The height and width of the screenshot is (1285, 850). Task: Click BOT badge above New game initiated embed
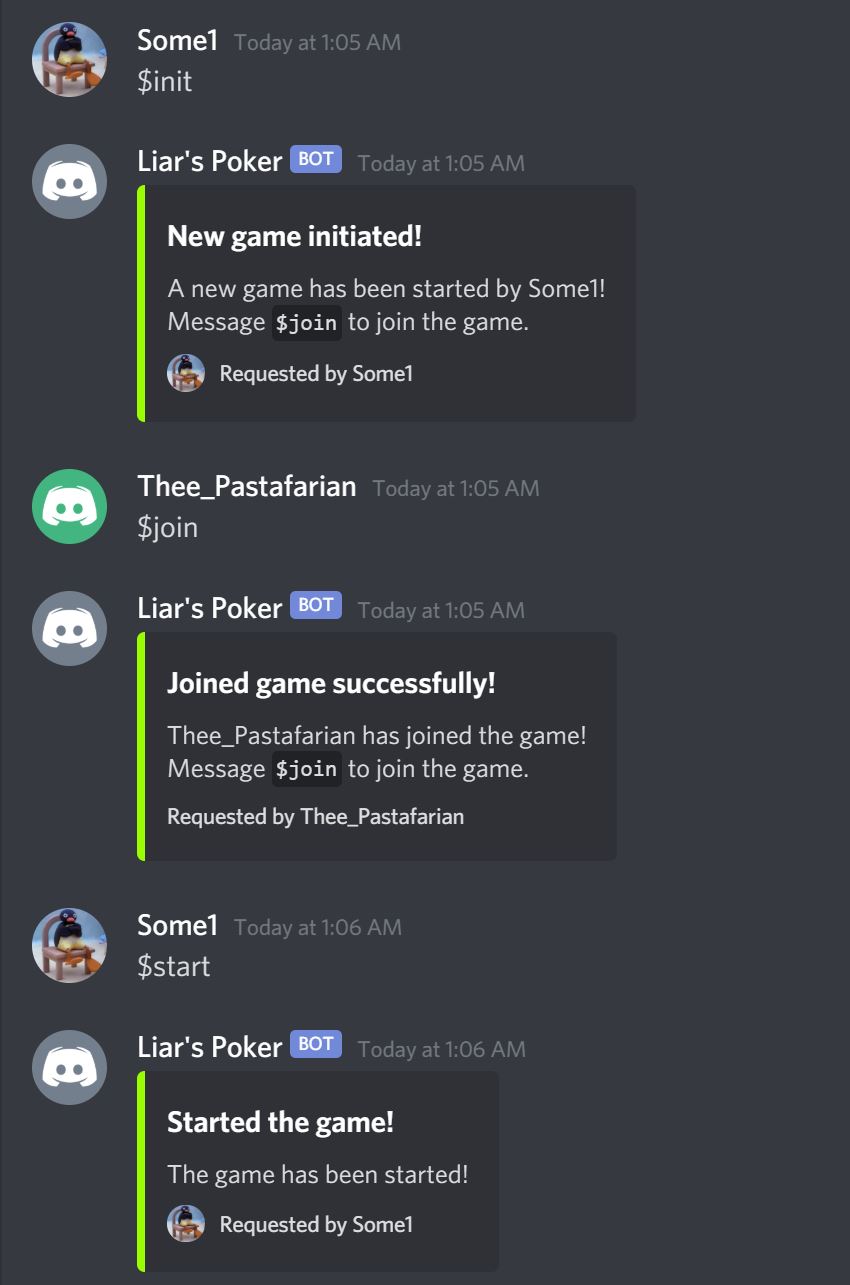click(x=316, y=159)
